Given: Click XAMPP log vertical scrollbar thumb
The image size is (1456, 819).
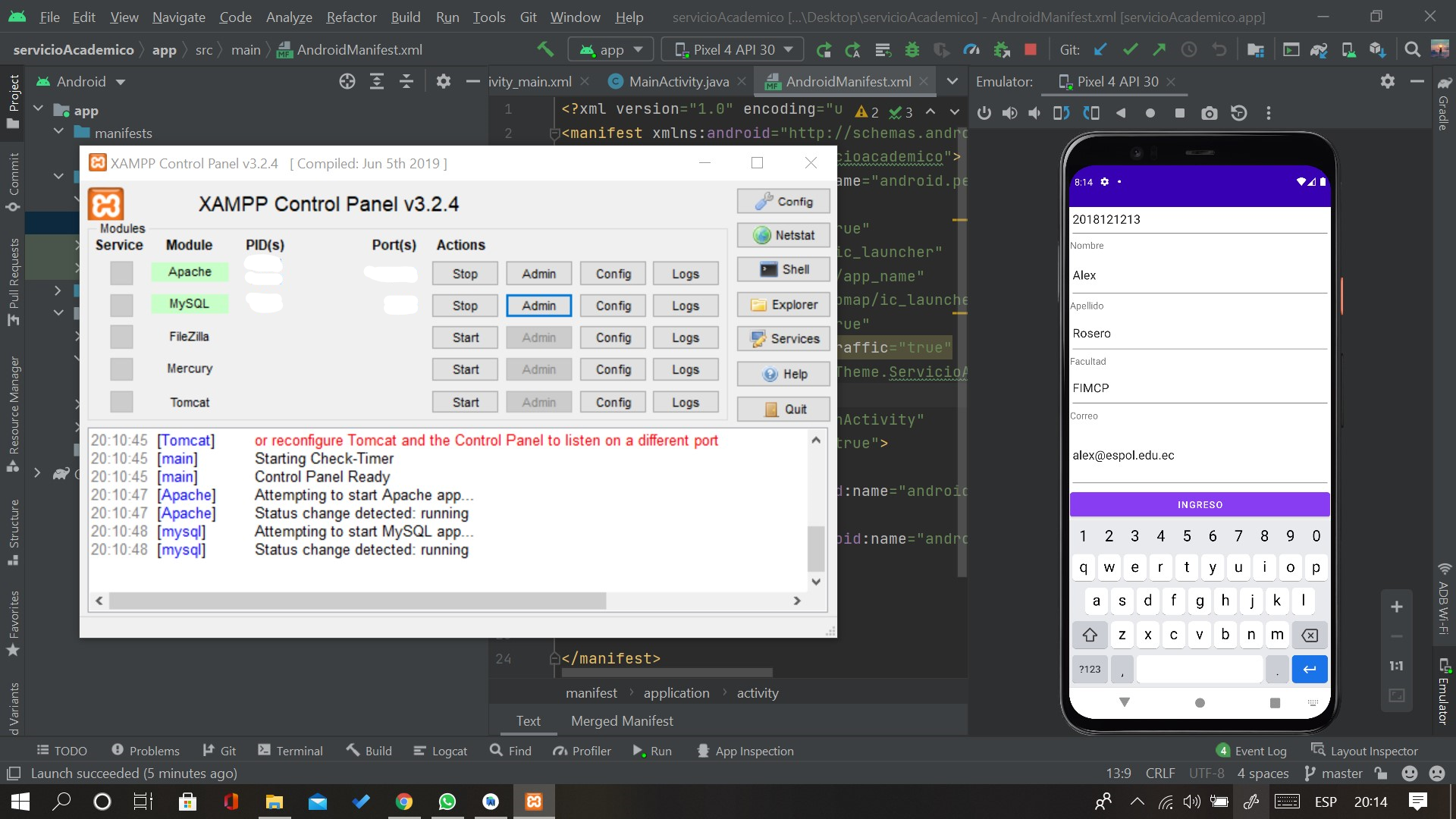Looking at the screenshot, I should 816,548.
